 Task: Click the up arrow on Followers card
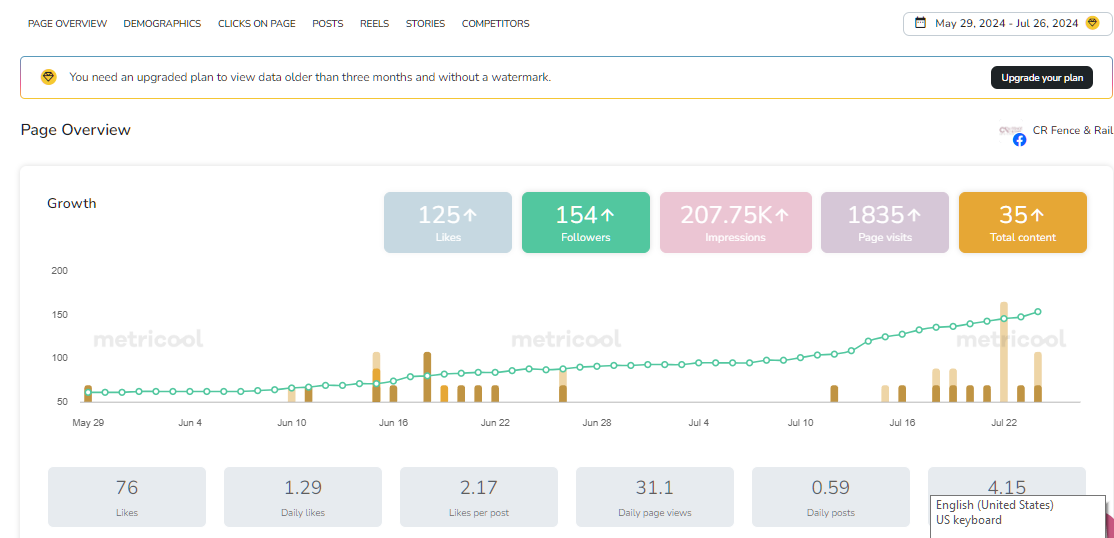click(x=608, y=214)
